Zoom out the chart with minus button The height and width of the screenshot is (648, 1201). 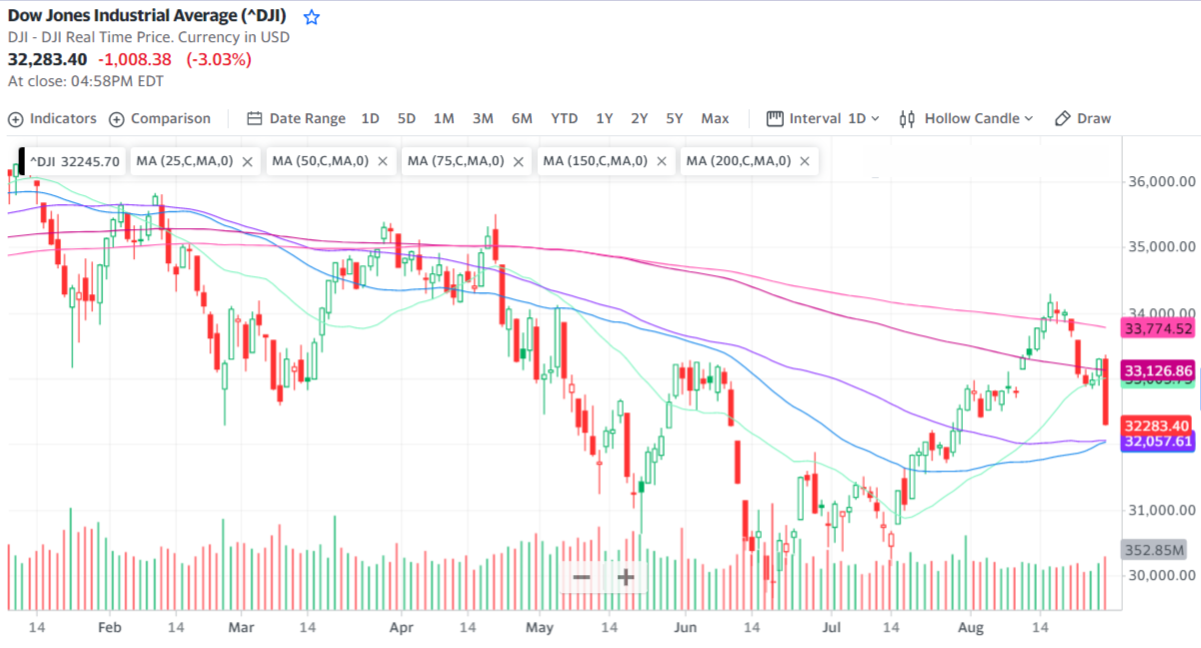tap(582, 577)
